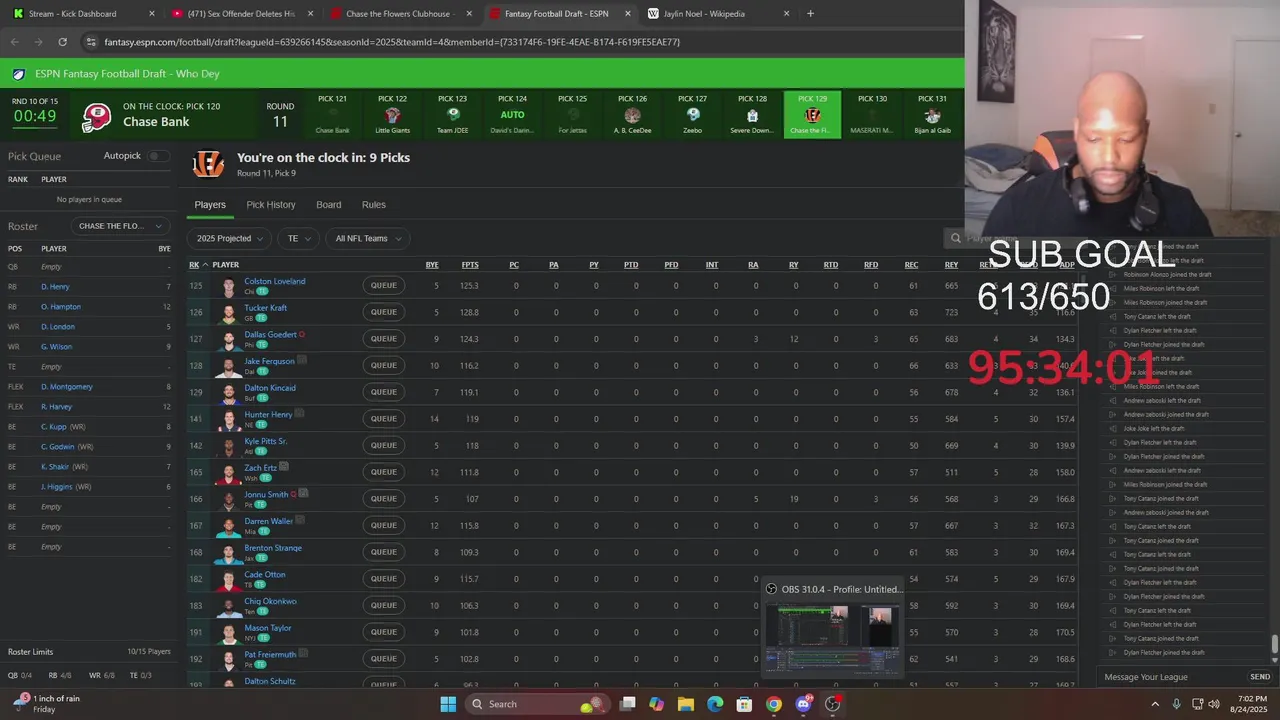Screen dimensions: 1280x720
Task: Close the Fantasy Football Draft browser tab
Action: point(628,14)
